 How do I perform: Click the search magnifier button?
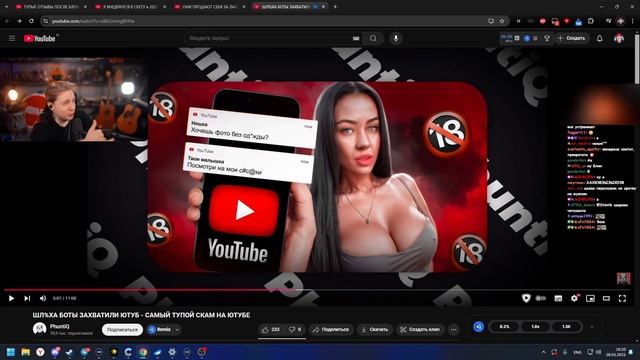tap(373, 38)
